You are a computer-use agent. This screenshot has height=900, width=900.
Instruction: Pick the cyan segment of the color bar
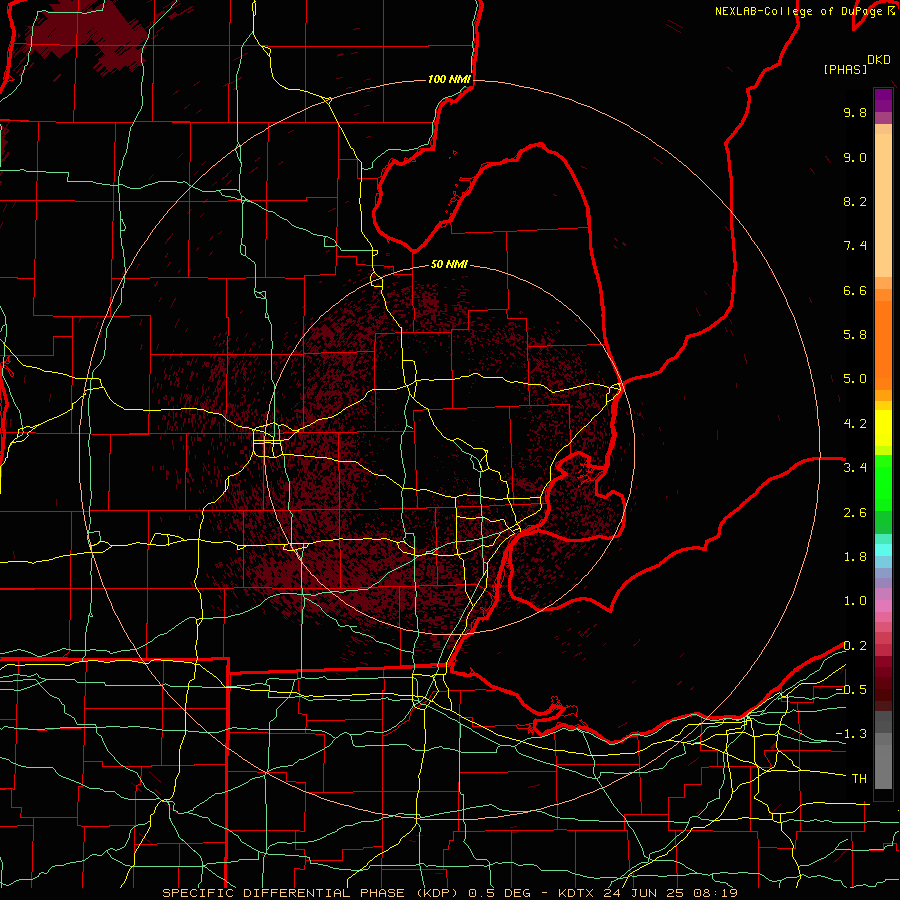(x=883, y=550)
